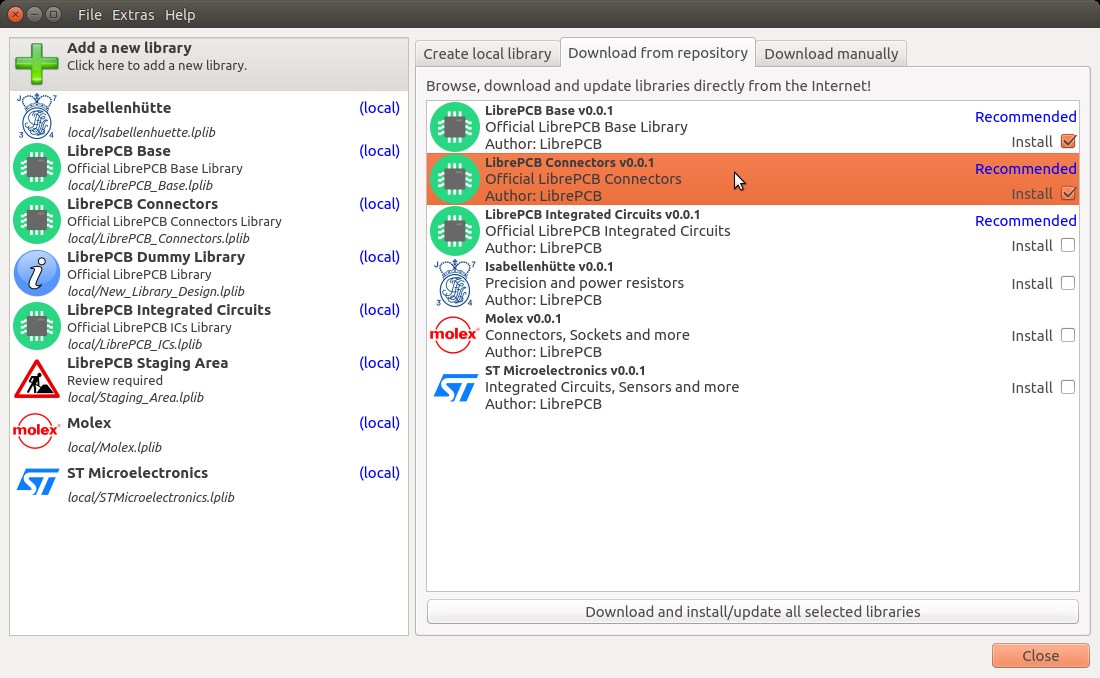Check the Install box for Isabellenhütte v0.0.1
Viewport: 1100px width, 678px height.
pyautogui.click(x=1067, y=283)
